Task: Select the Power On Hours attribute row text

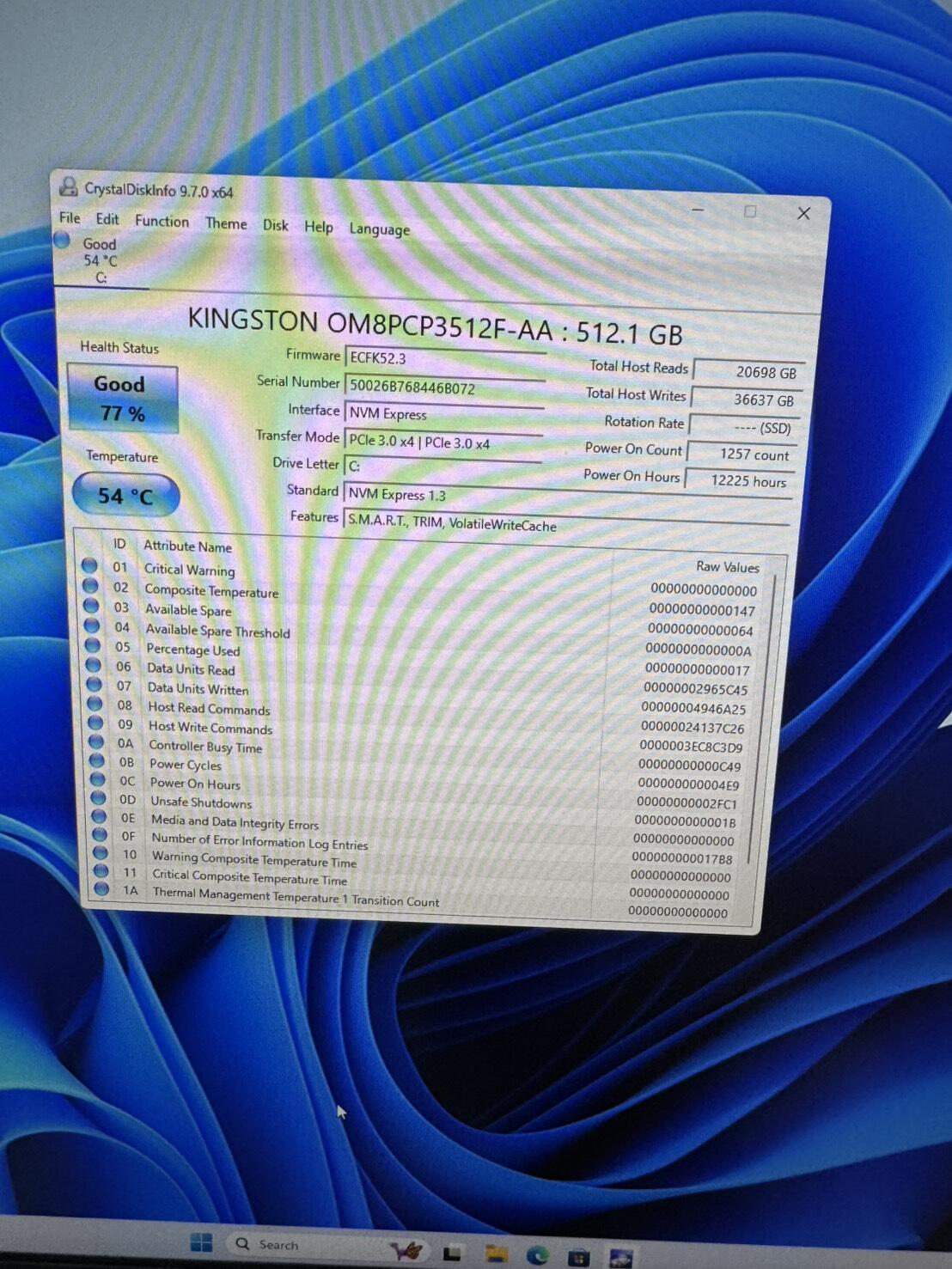Action: click(195, 784)
